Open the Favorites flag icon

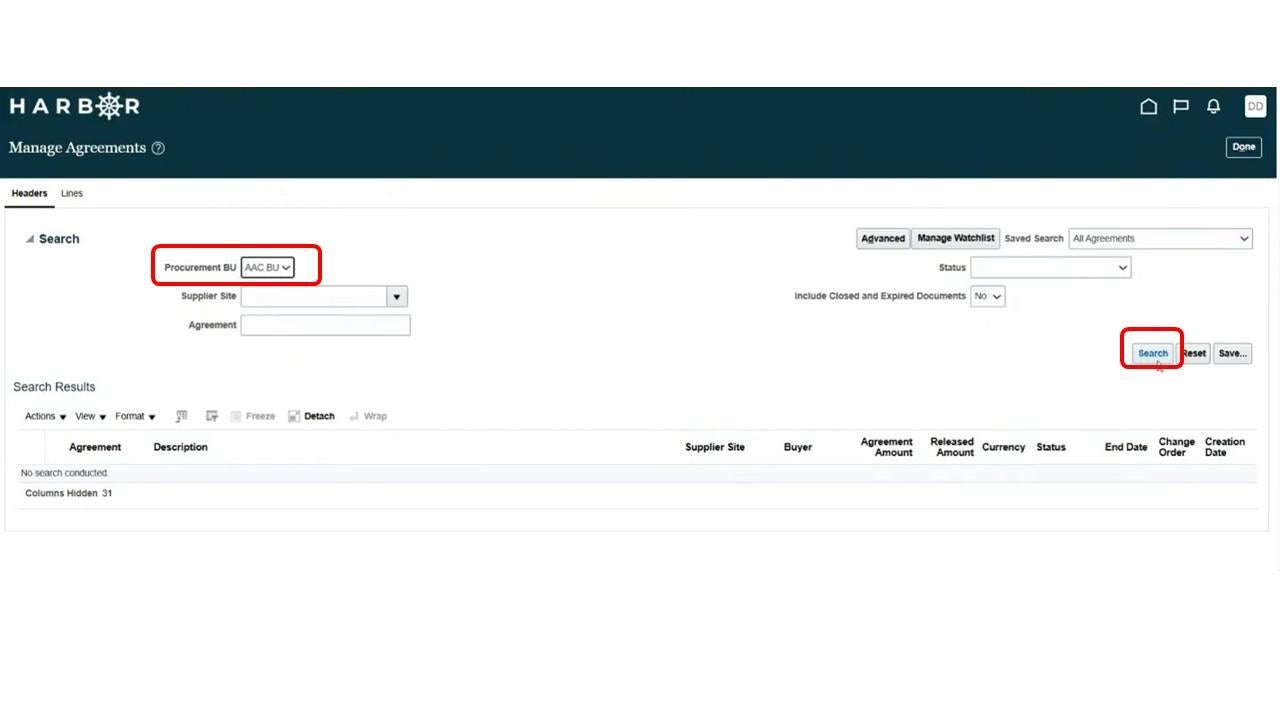(x=1181, y=106)
